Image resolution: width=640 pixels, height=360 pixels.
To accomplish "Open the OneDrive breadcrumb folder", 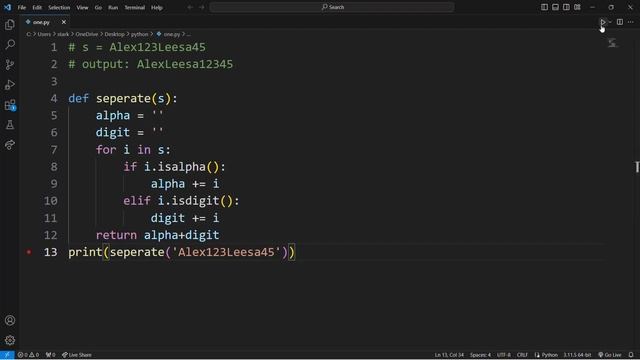I will [87, 34].
